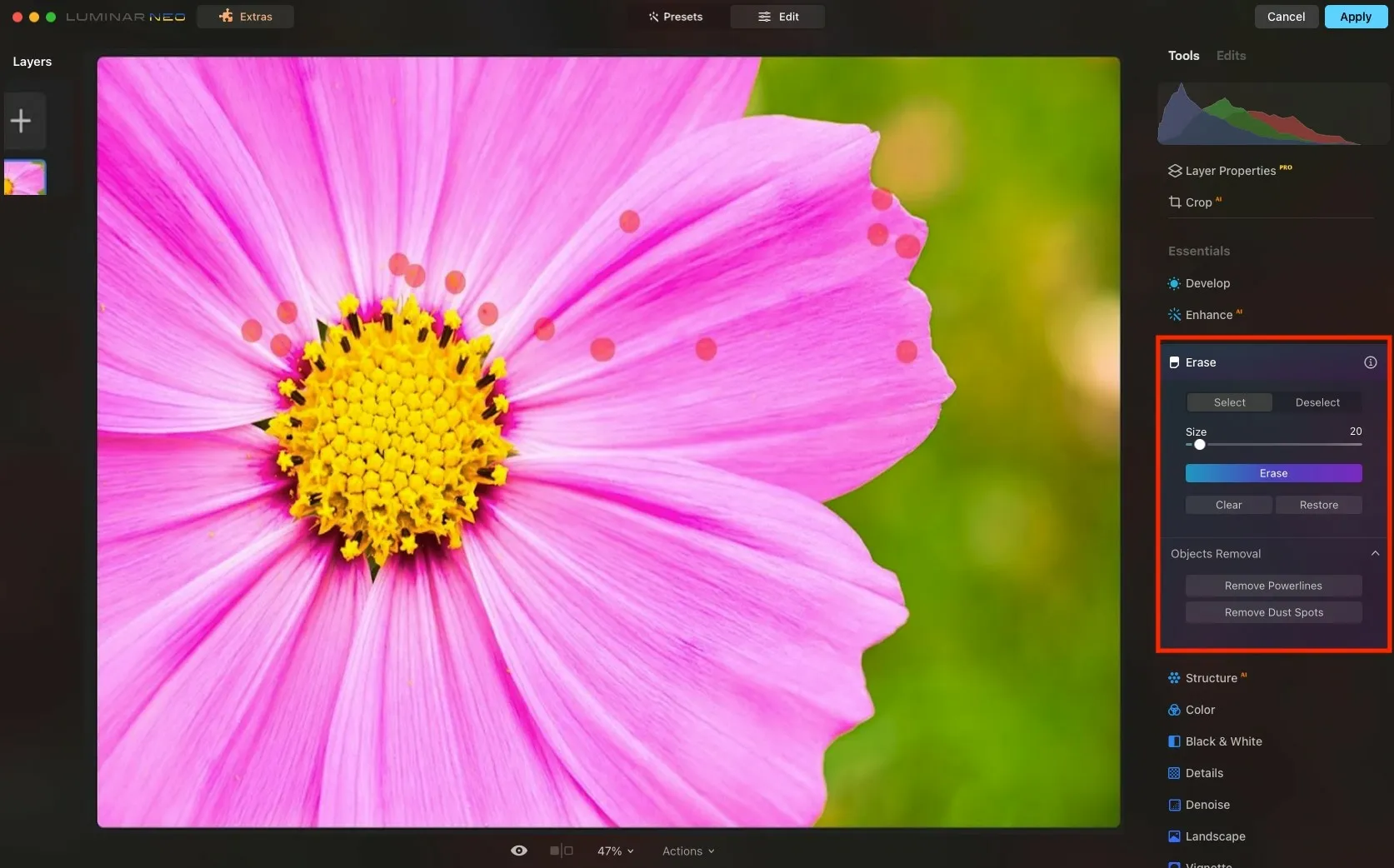Open the Structure AI tool
This screenshot has width=1394, height=868.
pos(1210,678)
